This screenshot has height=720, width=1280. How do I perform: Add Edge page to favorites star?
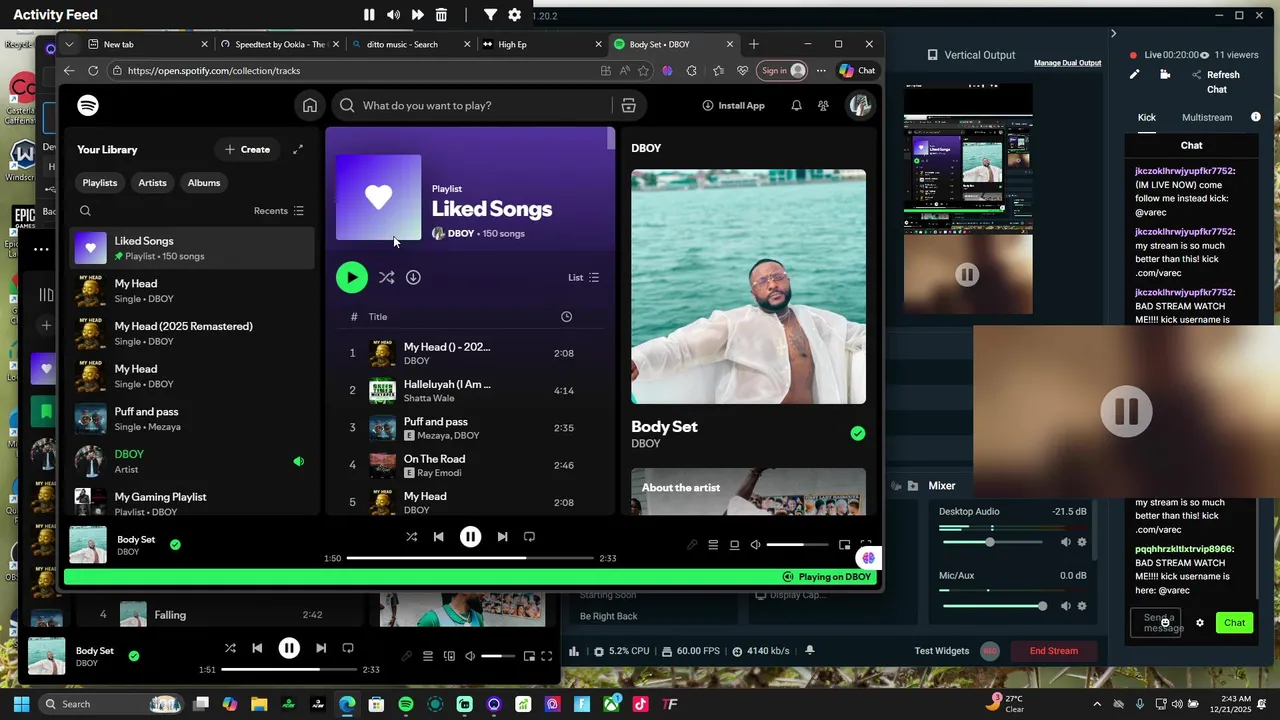[643, 71]
